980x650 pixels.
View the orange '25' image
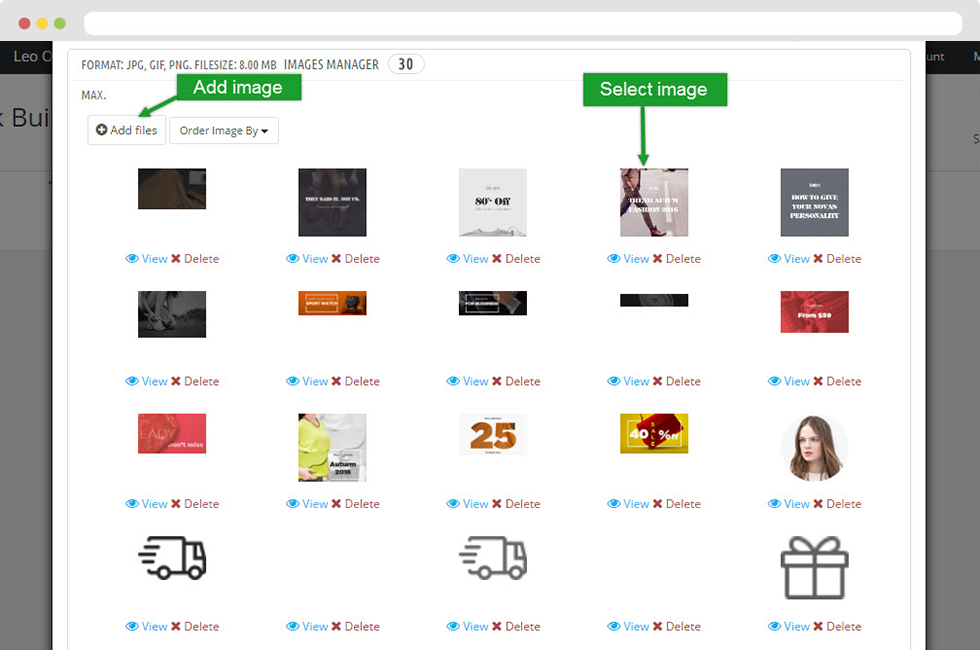468,504
